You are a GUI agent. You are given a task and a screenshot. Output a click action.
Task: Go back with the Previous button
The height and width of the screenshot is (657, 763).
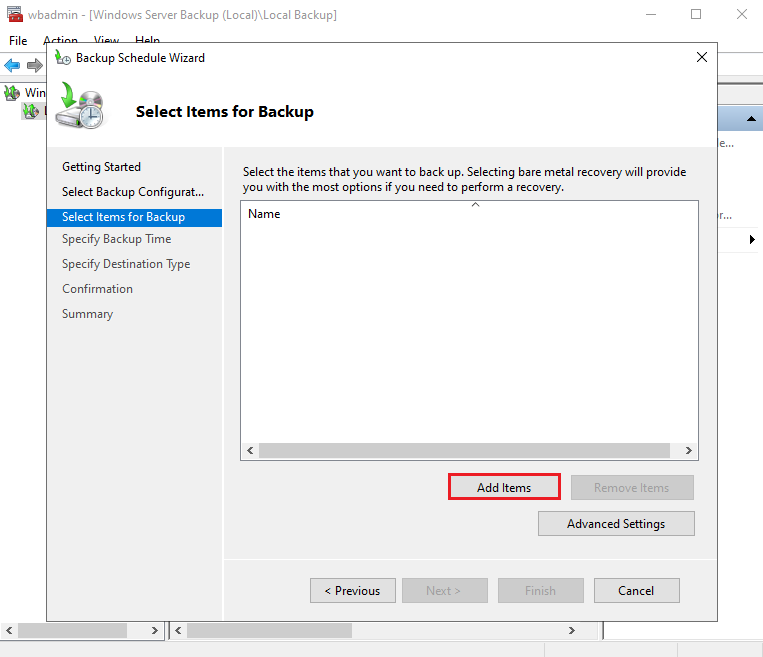352,591
